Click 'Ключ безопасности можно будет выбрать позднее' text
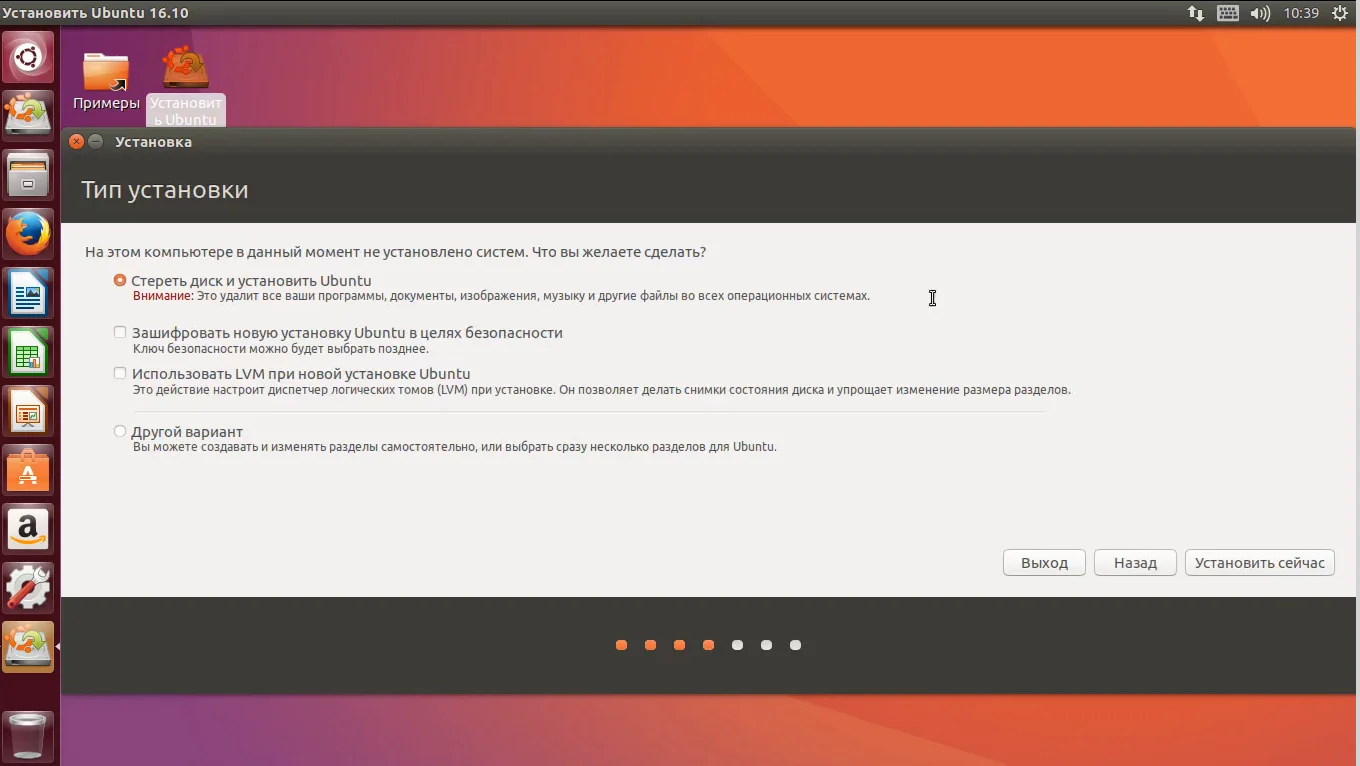 click(x=281, y=349)
